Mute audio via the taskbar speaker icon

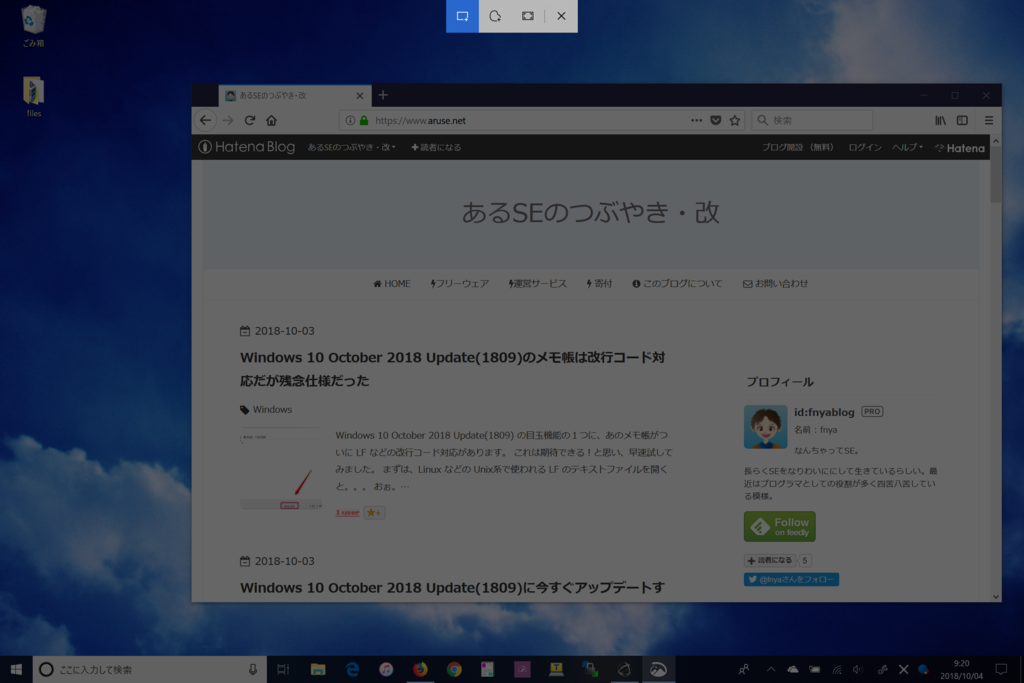[858, 669]
